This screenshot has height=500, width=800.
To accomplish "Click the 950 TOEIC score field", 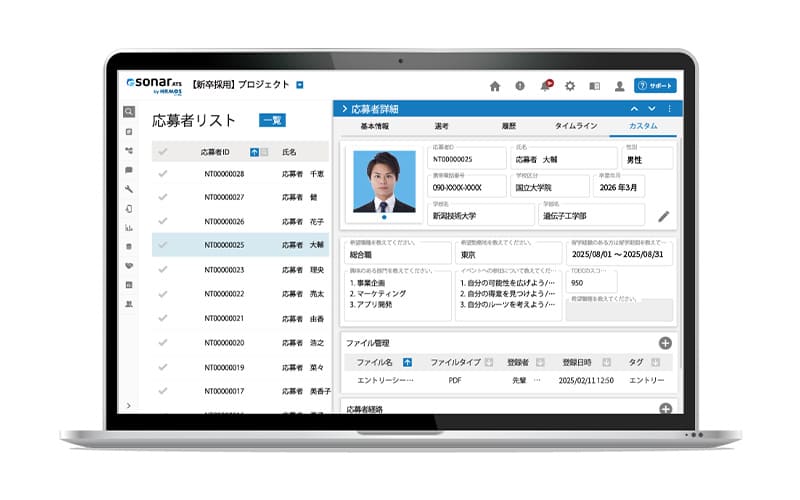I will pos(592,281).
